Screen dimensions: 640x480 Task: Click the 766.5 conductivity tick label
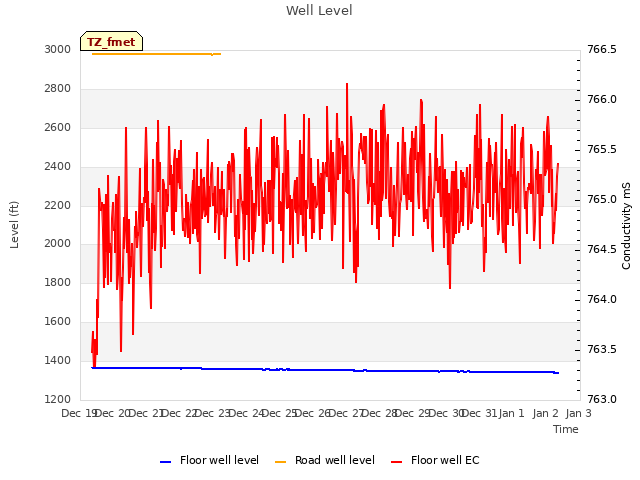(602, 49)
